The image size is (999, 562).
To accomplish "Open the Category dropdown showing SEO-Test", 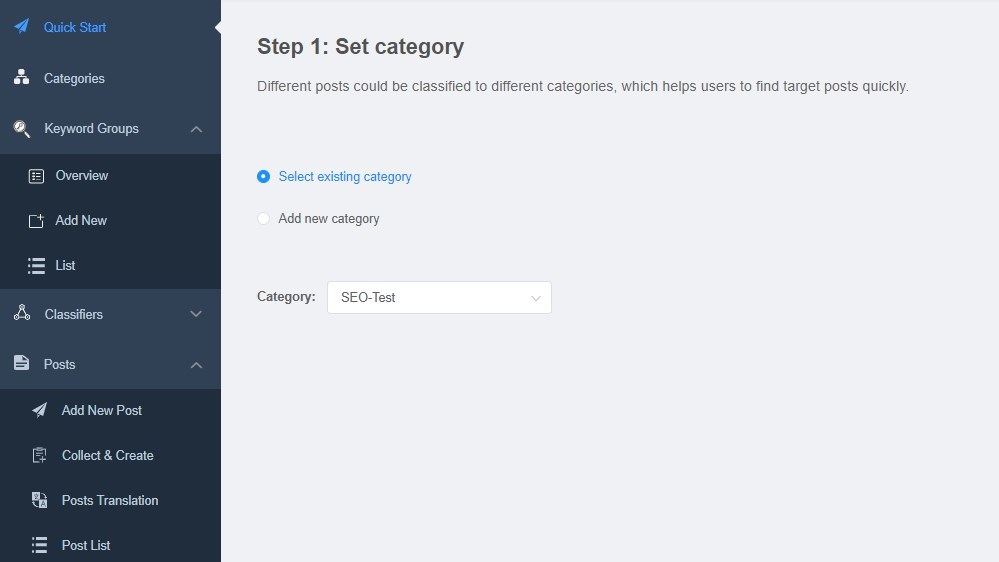I will pyautogui.click(x=439, y=298).
